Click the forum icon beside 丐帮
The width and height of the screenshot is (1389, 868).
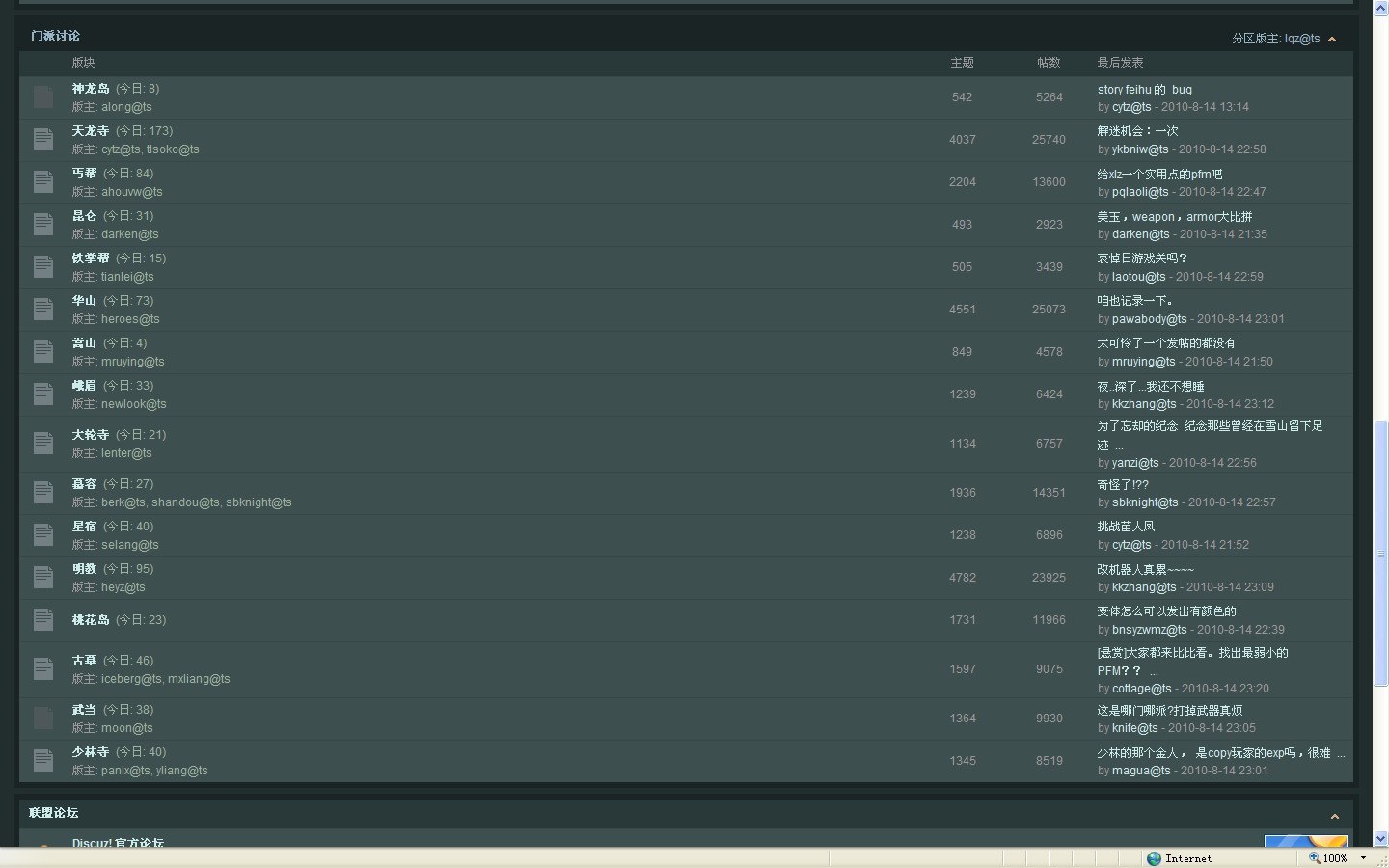coord(42,181)
